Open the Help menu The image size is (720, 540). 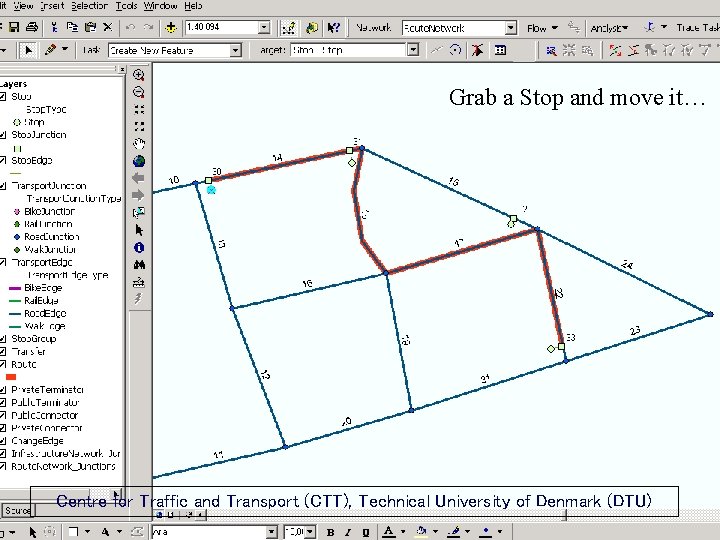click(193, 6)
